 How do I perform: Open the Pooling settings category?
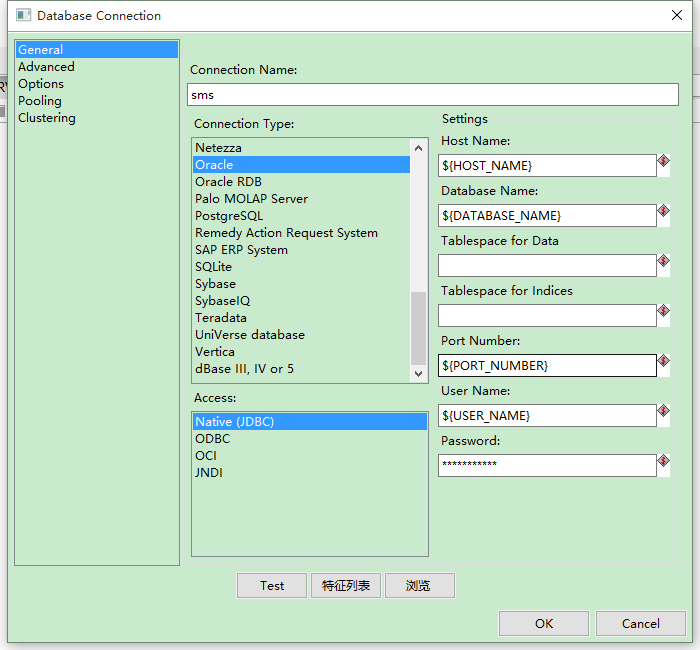(96, 100)
